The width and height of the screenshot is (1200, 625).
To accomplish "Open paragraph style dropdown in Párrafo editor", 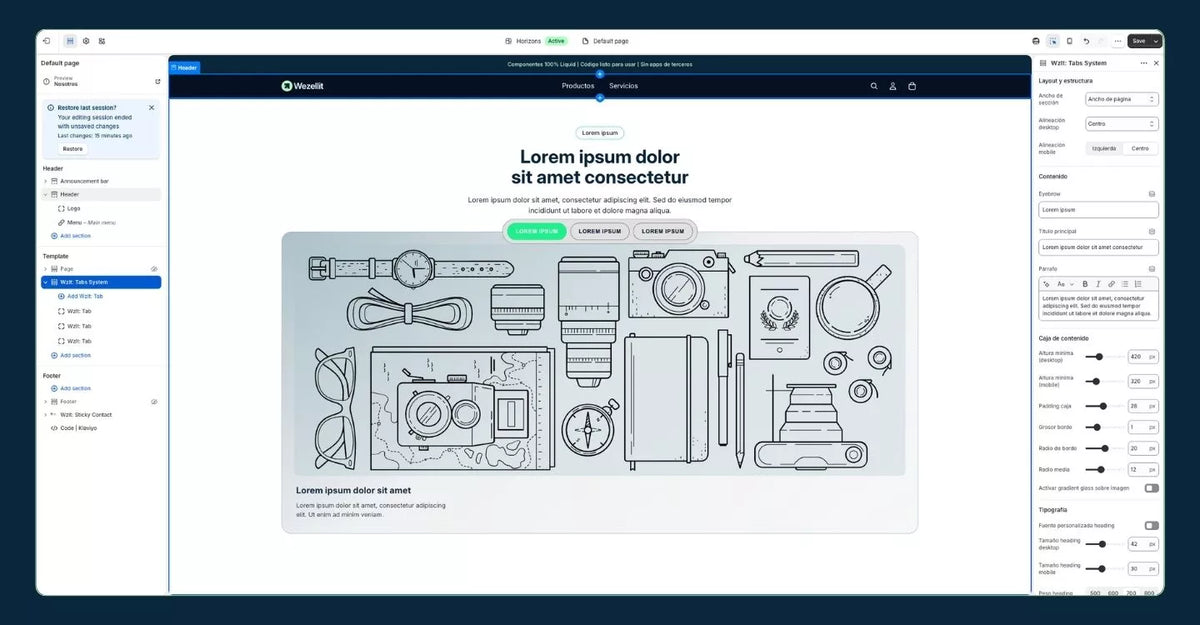I will (1064, 284).
